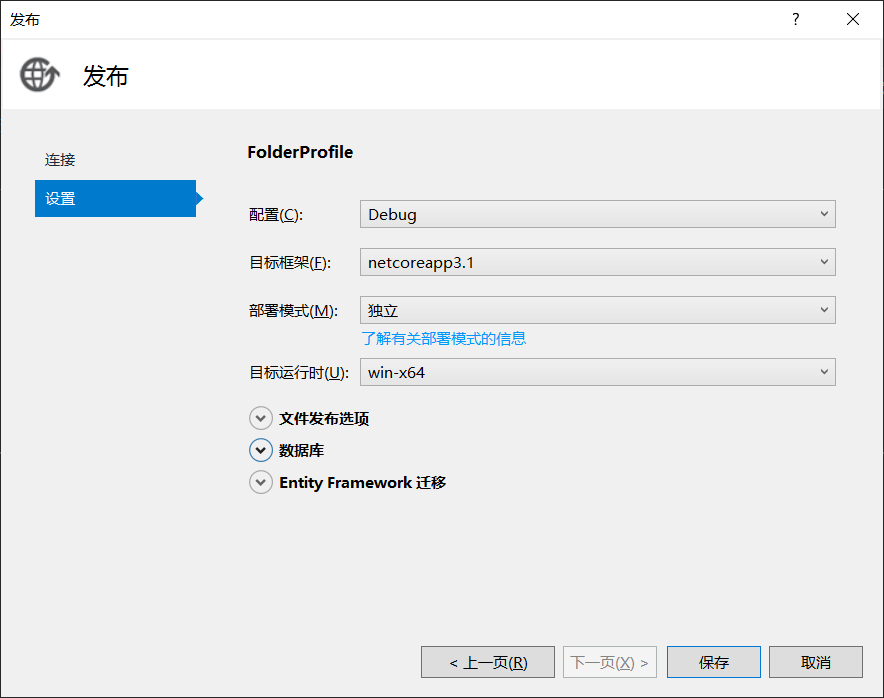Click the 目标运行时(U) label
The width and height of the screenshot is (884, 698).
[299, 373]
